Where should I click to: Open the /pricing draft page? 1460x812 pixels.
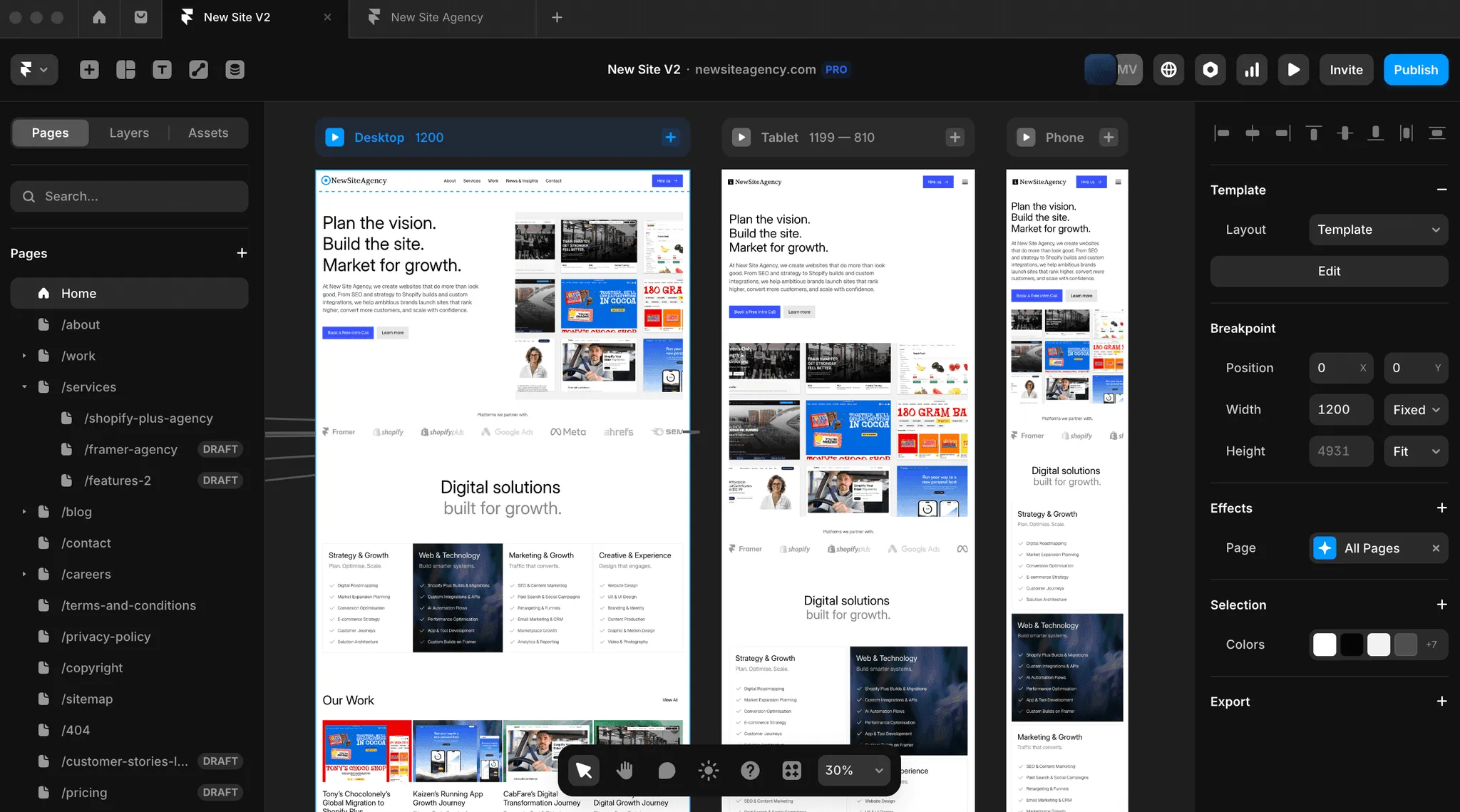click(129, 793)
